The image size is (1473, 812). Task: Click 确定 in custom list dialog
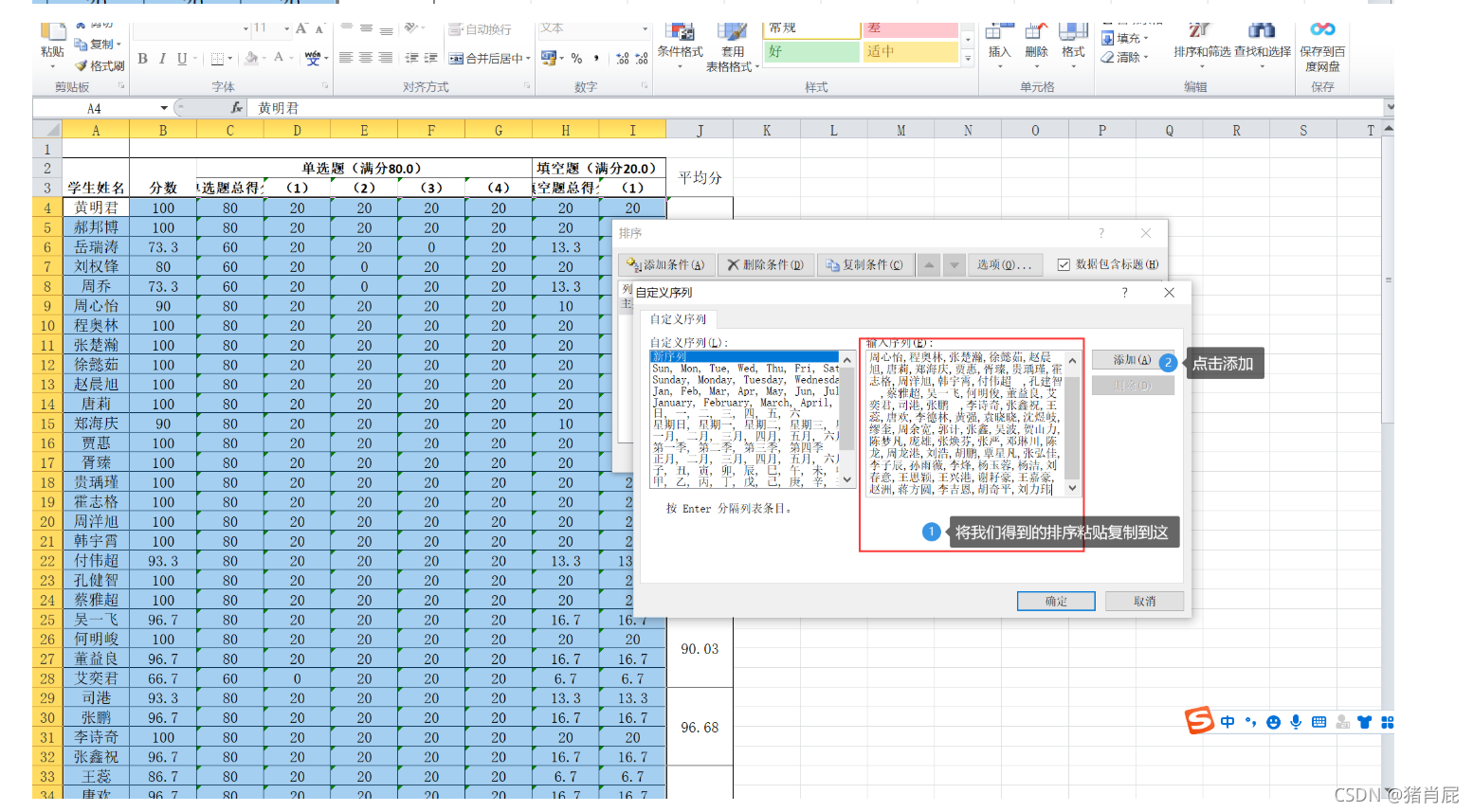coord(1056,601)
